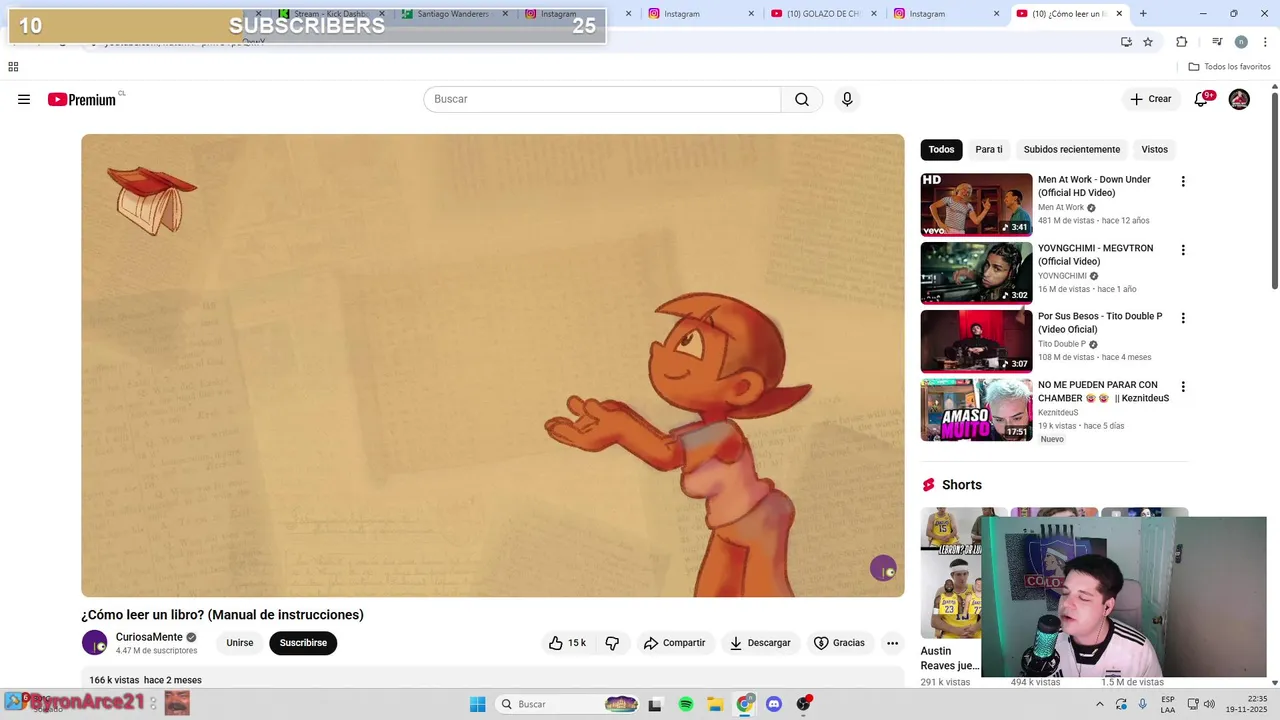The width and height of the screenshot is (1280, 720).
Task: Bookmark this page with star icon
Action: click(x=1148, y=42)
